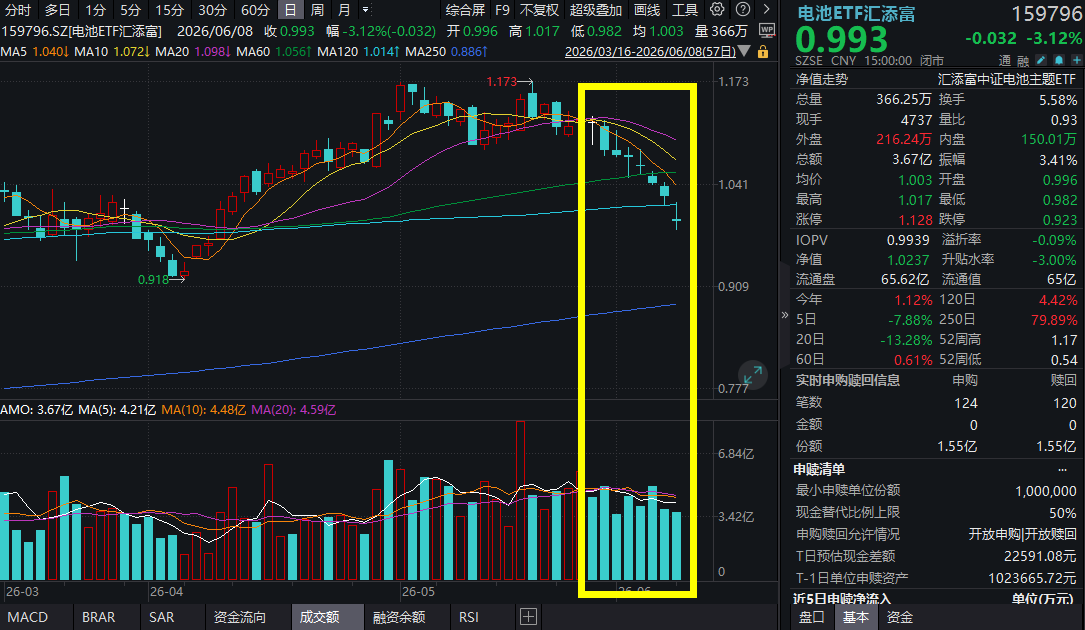Open the 资金 tab at bottom right
The image size is (1085, 630).
pos(900,617)
